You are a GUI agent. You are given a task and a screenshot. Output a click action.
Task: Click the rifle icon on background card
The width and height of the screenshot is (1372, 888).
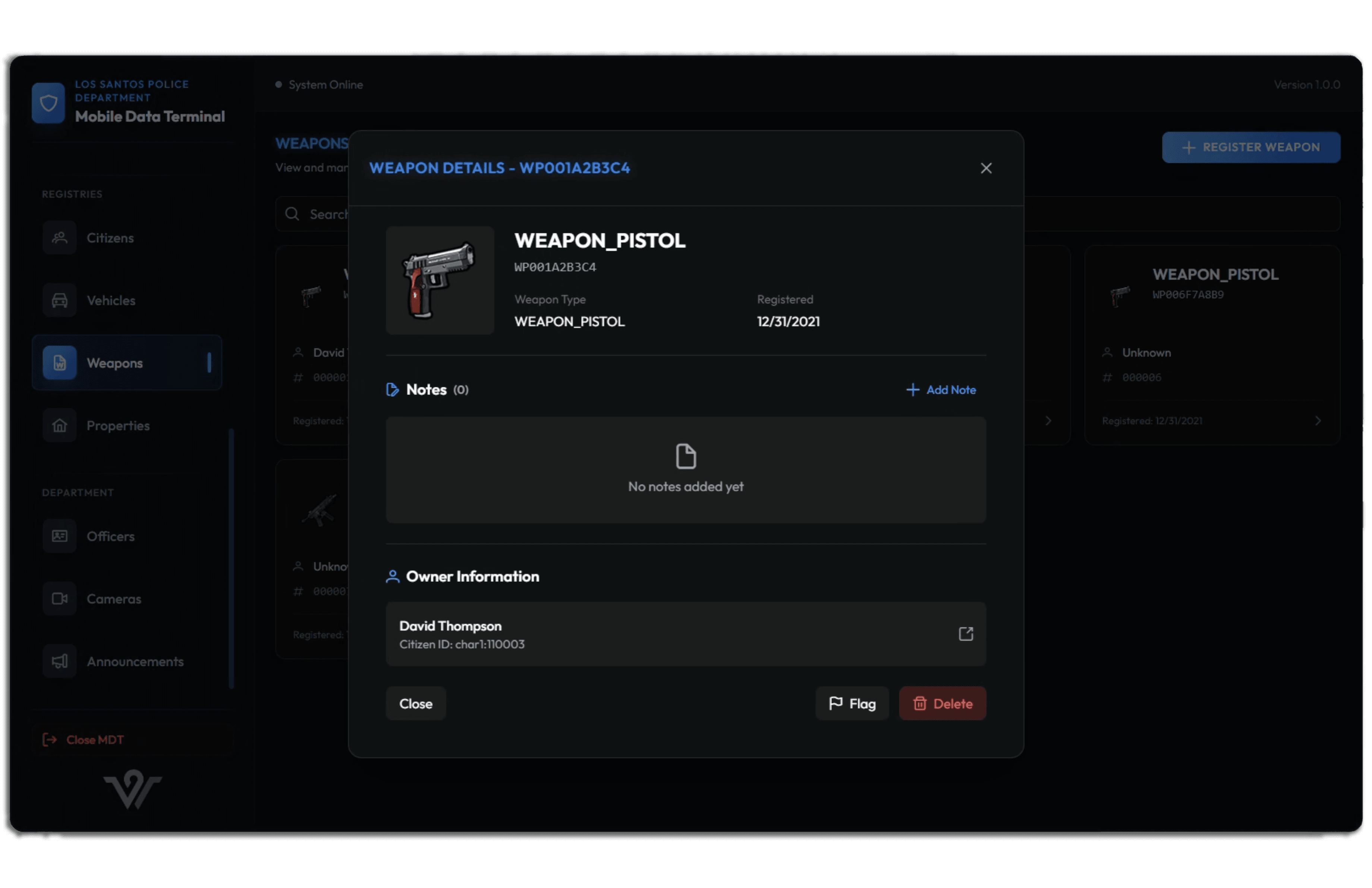coord(320,509)
